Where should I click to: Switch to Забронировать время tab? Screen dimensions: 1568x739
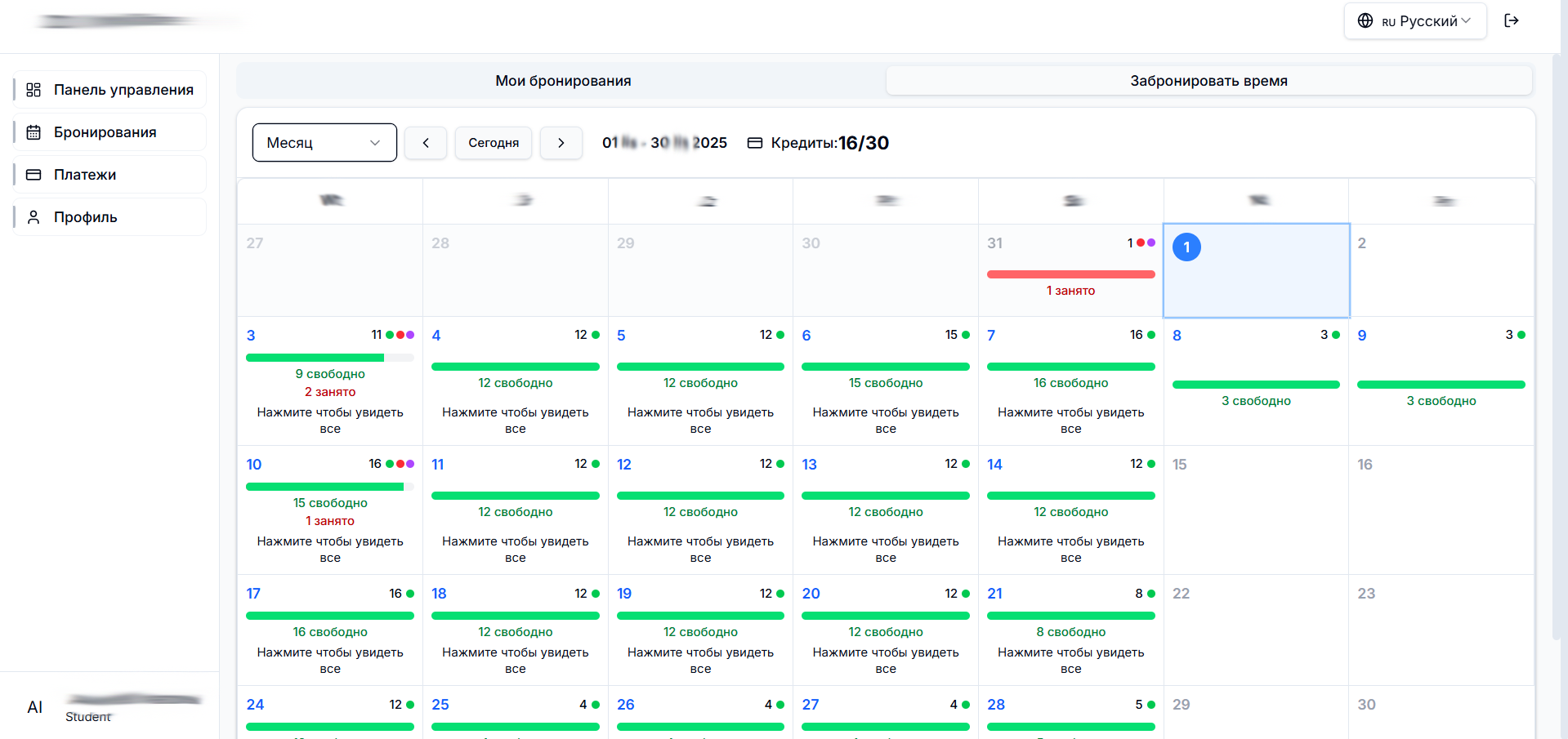1208,81
